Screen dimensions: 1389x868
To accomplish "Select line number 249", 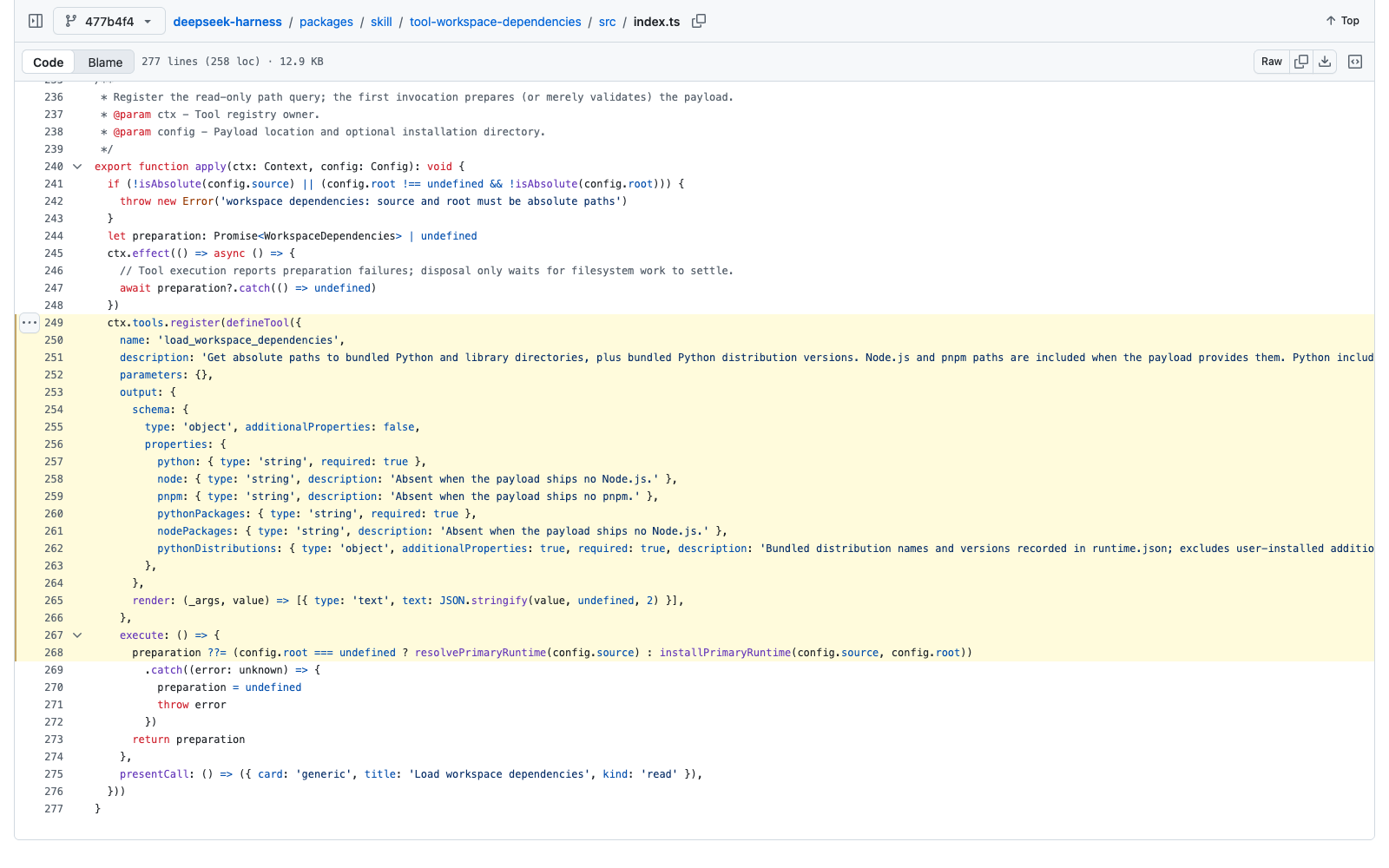I will coord(54,323).
